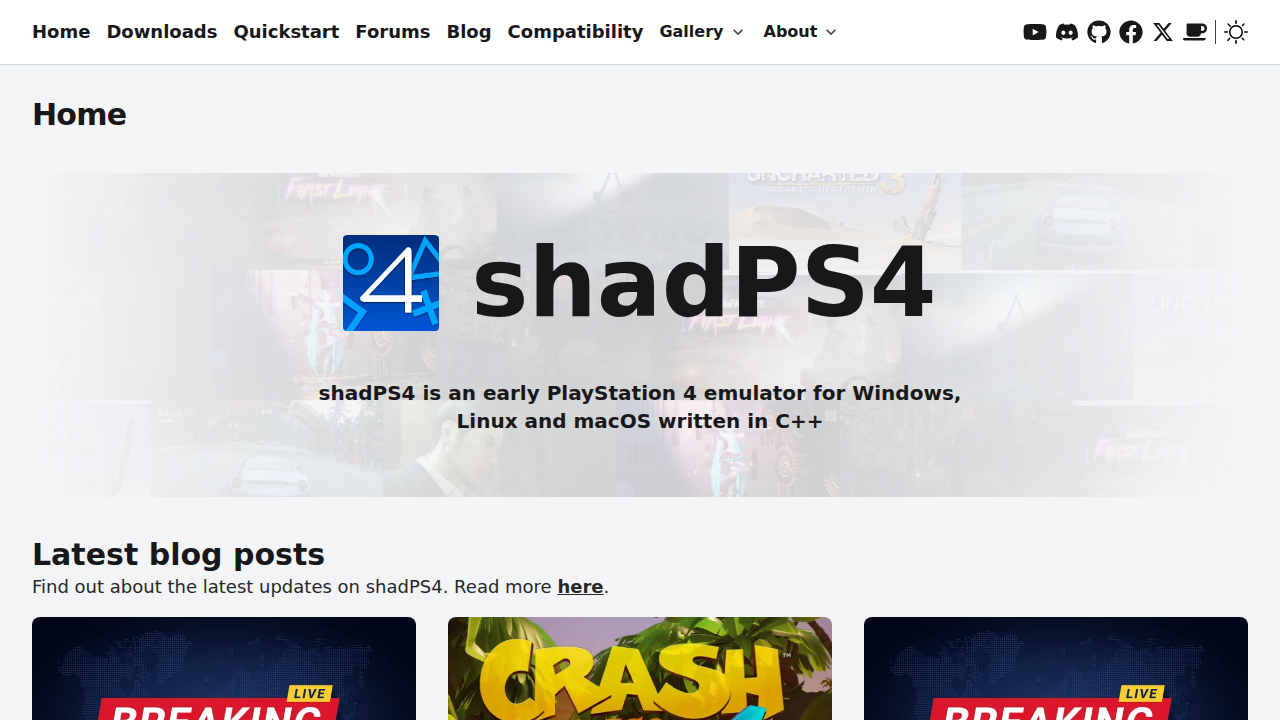Go to the Downloads page

[x=162, y=32]
